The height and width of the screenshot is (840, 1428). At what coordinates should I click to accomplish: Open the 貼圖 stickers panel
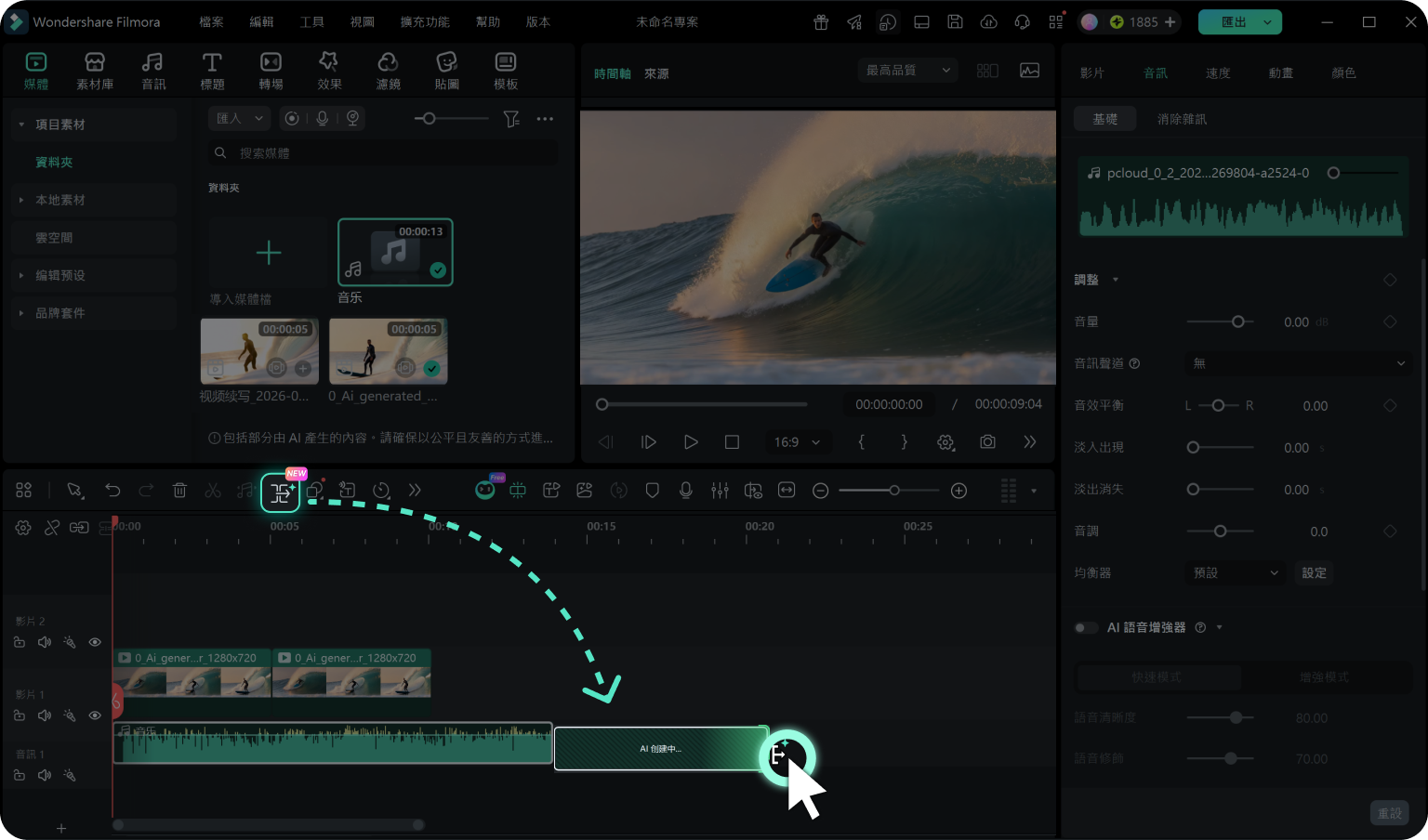click(447, 71)
